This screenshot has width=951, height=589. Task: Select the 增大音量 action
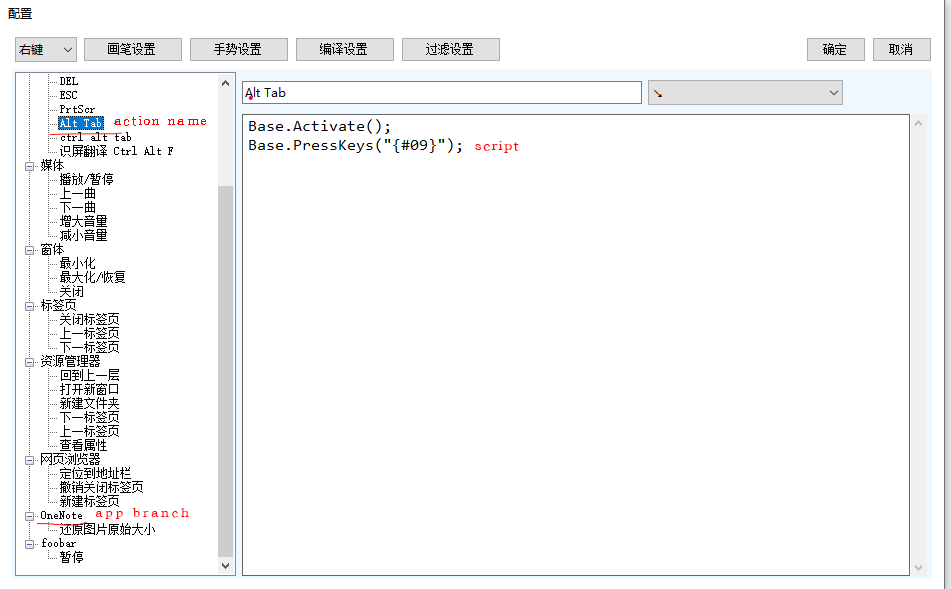click(x=83, y=222)
